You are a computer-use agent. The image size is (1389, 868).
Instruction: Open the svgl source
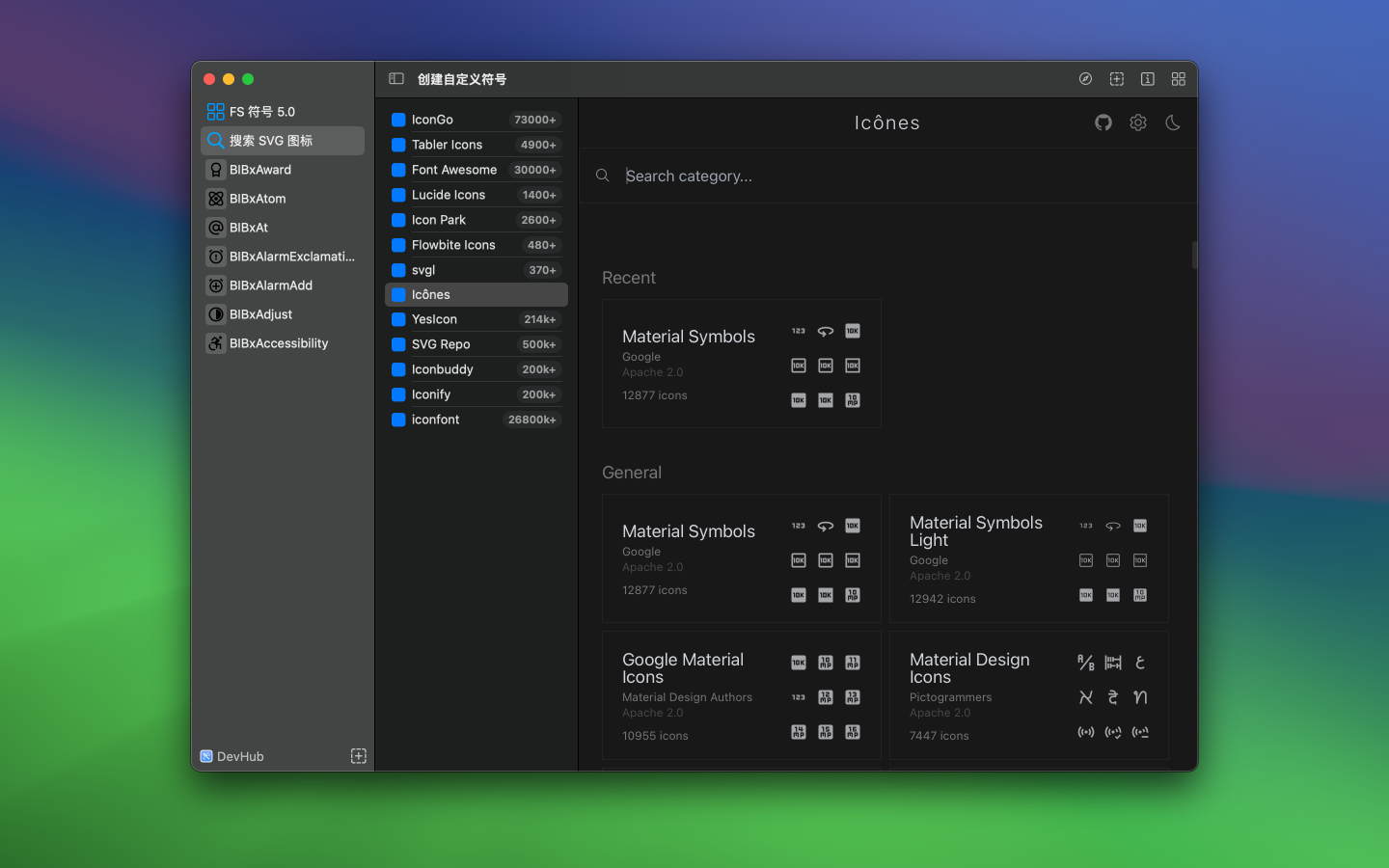tap(477, 270)
